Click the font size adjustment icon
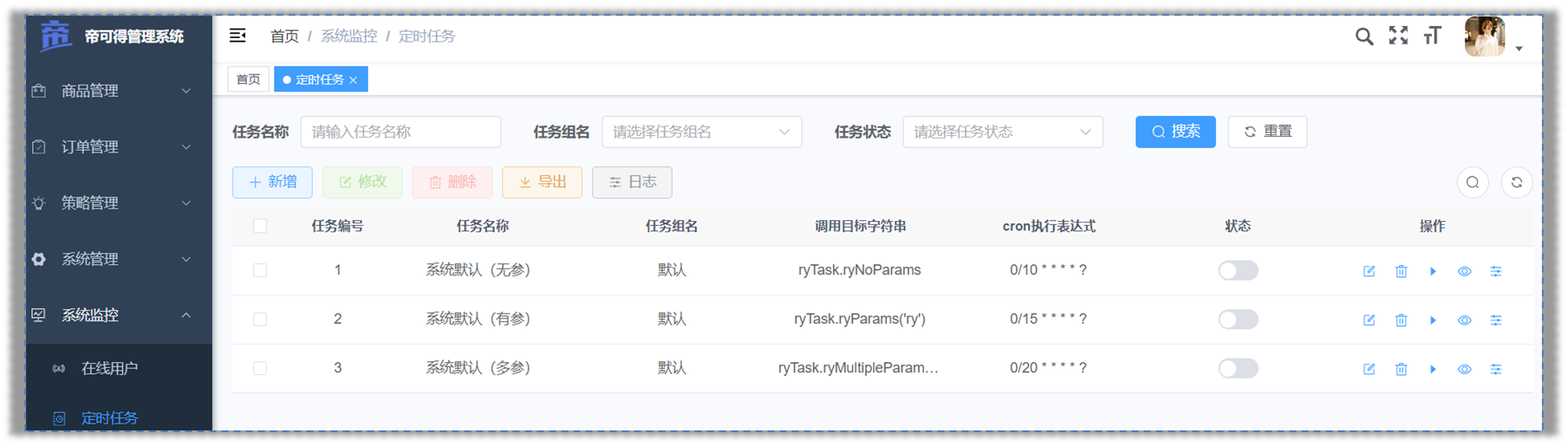 [1432, 36]
